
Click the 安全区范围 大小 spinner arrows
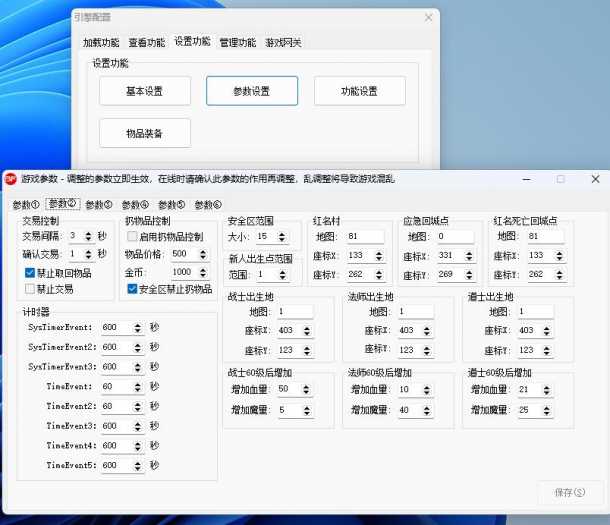pos(283,237)
